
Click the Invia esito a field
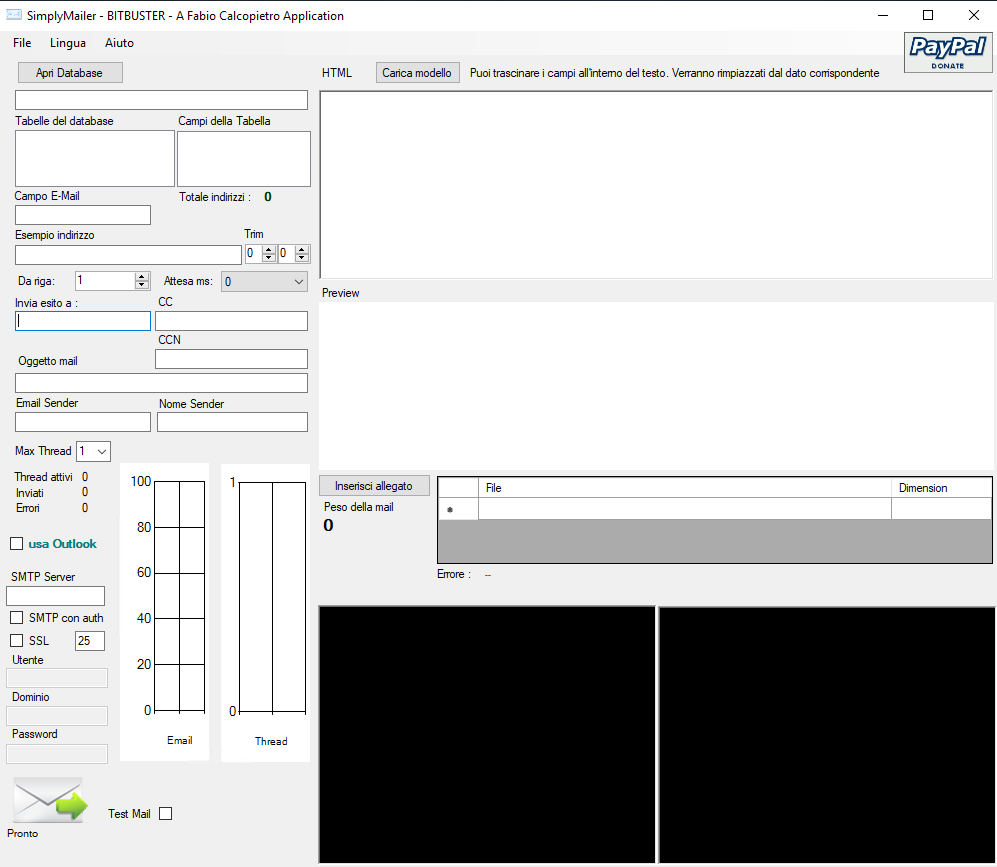pos(83,321)
